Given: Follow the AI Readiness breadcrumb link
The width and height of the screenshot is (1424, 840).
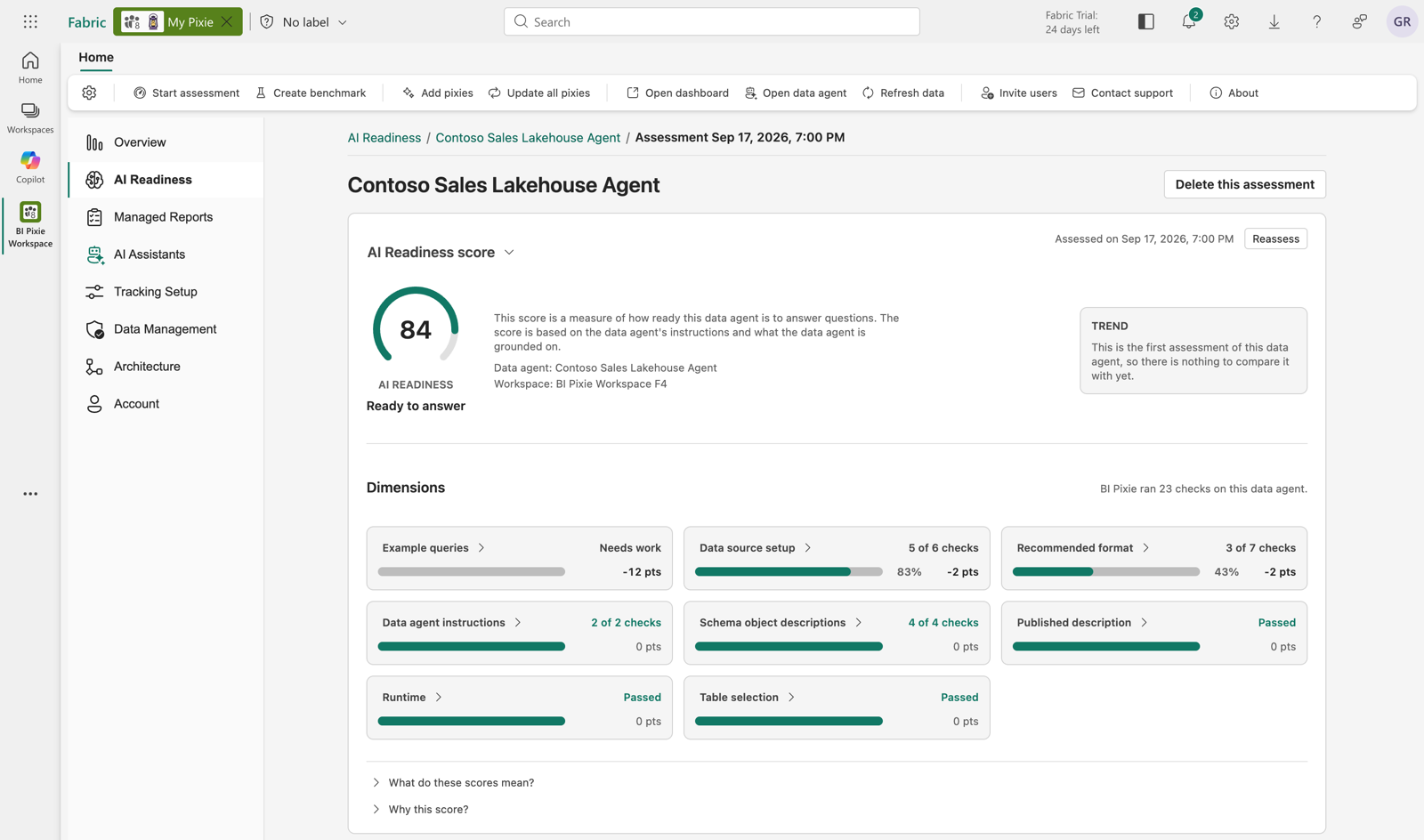Looking at the screenshot, I should point(384,138).
